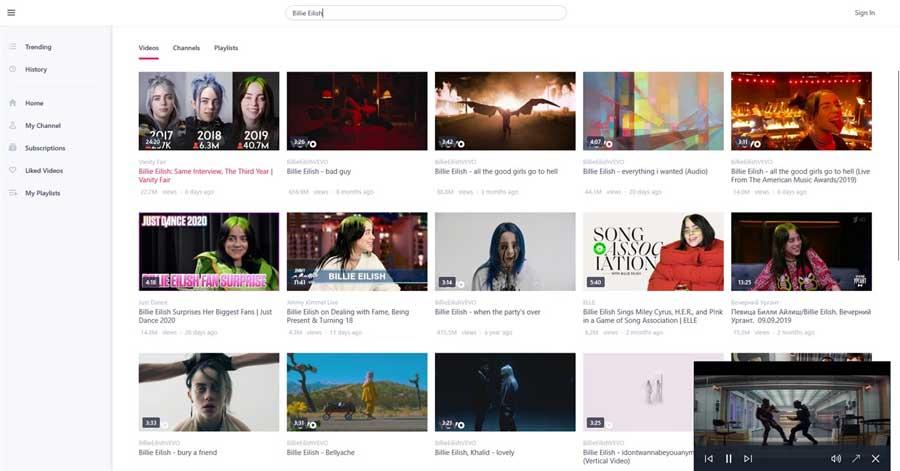900x471 pixels.
Task: Switch to the Playlists tab
Action: [x=226, y=48]
